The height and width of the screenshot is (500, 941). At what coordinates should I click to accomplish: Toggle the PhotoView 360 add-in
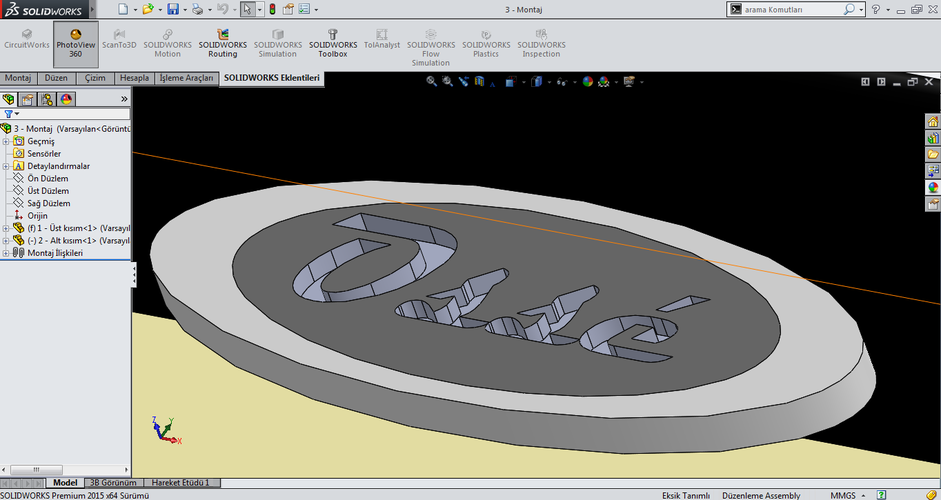click(x=76, y=44)
